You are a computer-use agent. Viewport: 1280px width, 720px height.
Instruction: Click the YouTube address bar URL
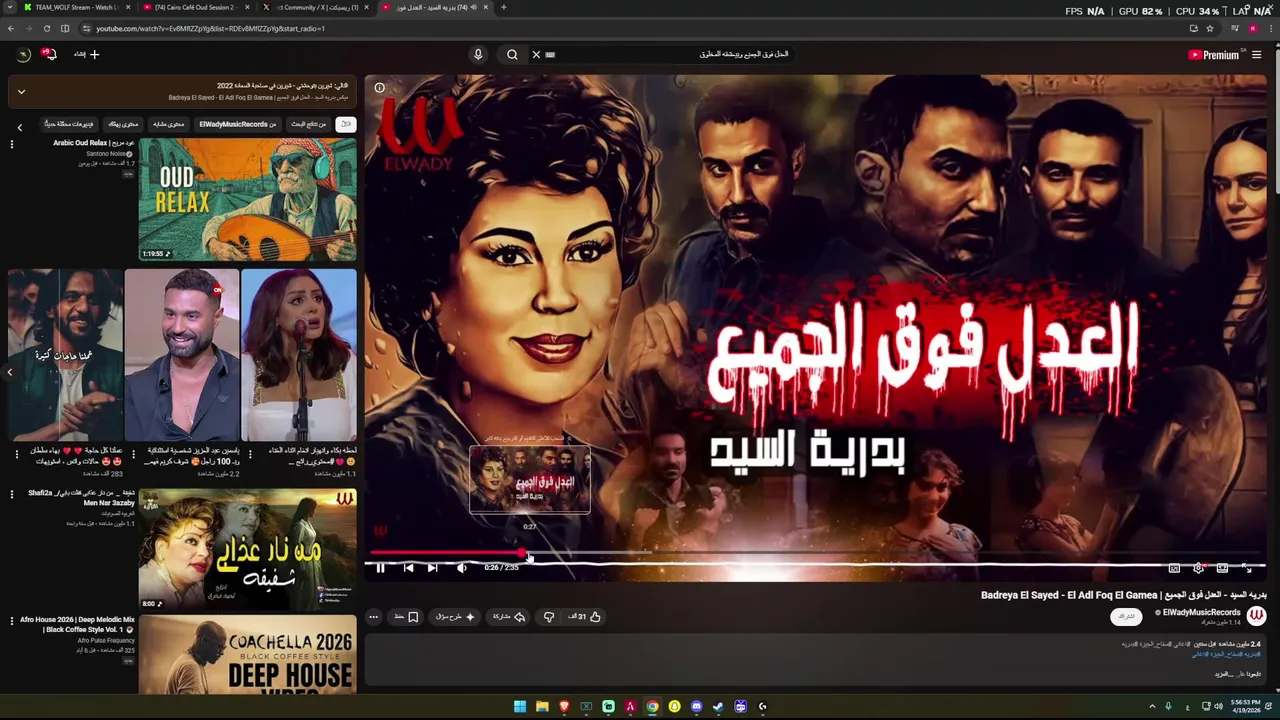(210, 29)
